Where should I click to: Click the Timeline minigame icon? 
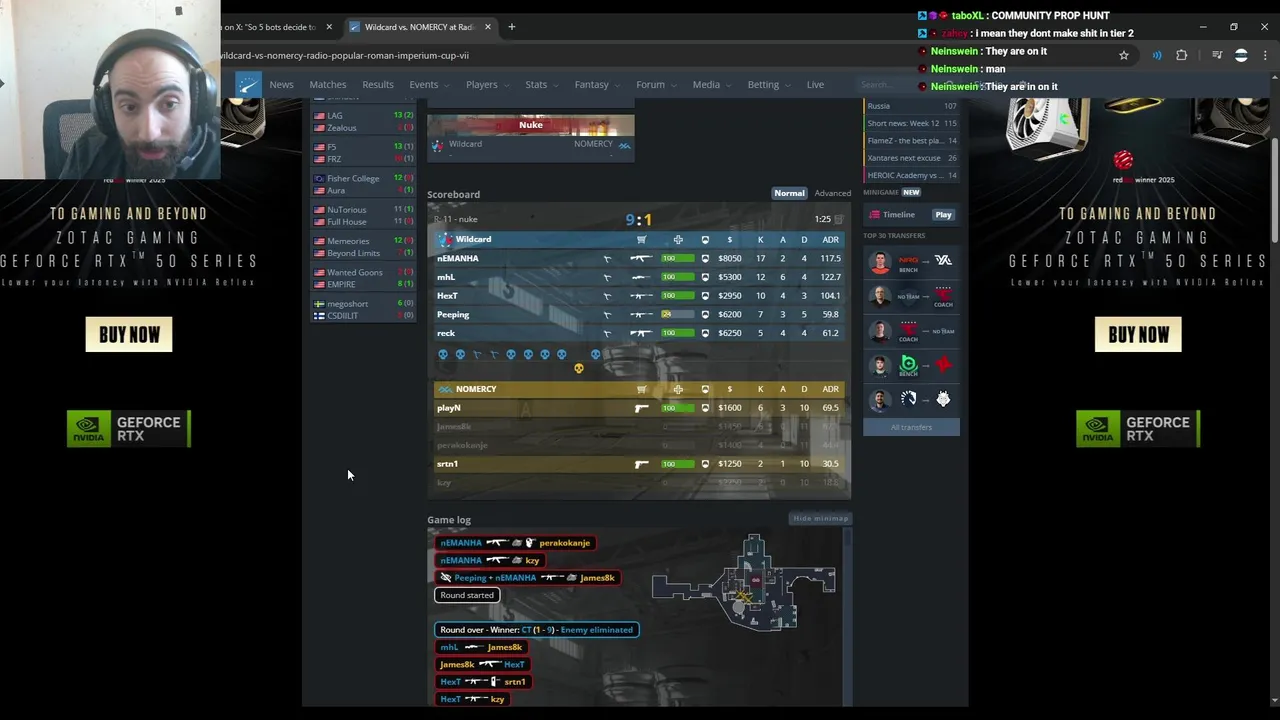(875, 215)
